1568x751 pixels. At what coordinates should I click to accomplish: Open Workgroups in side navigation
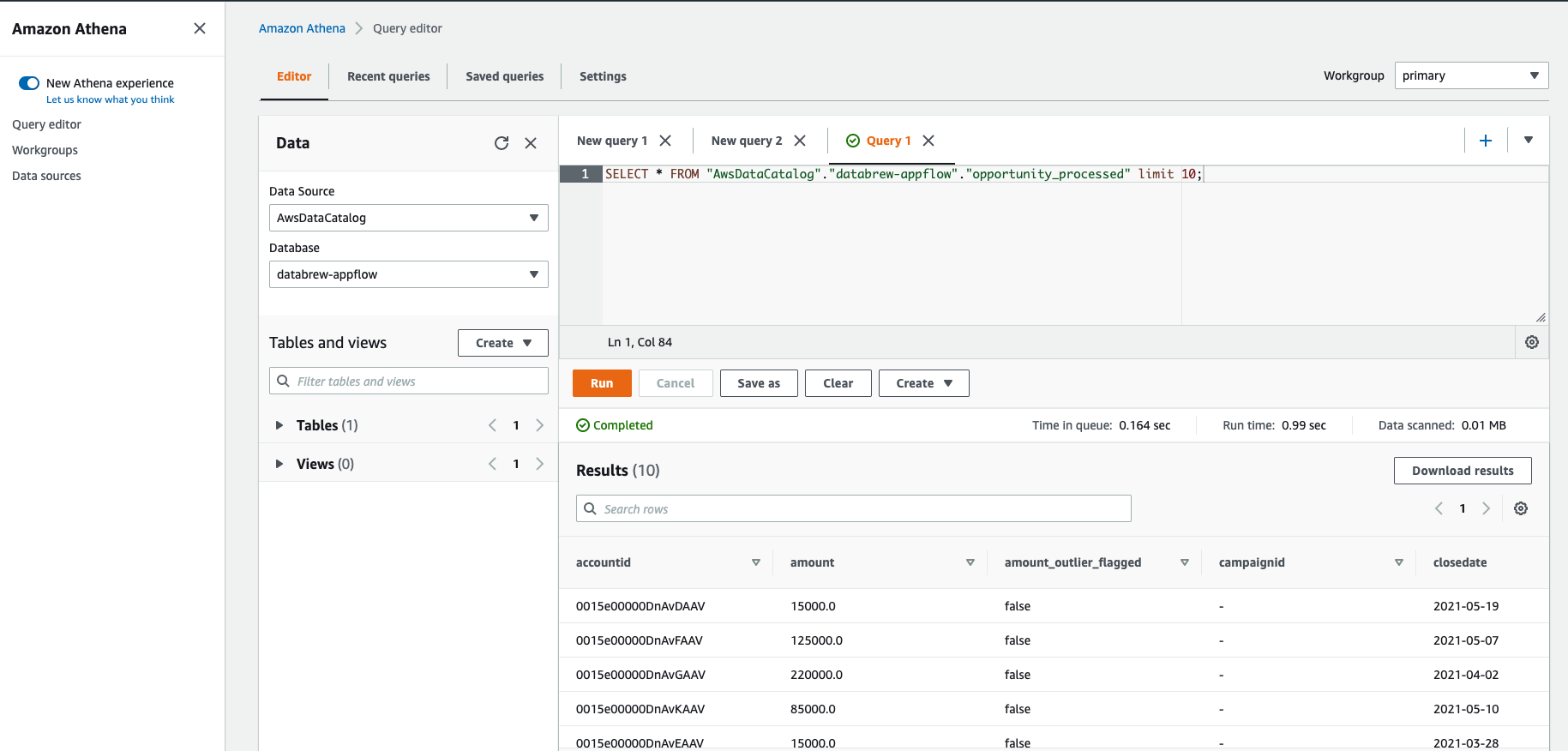(45, 150)
